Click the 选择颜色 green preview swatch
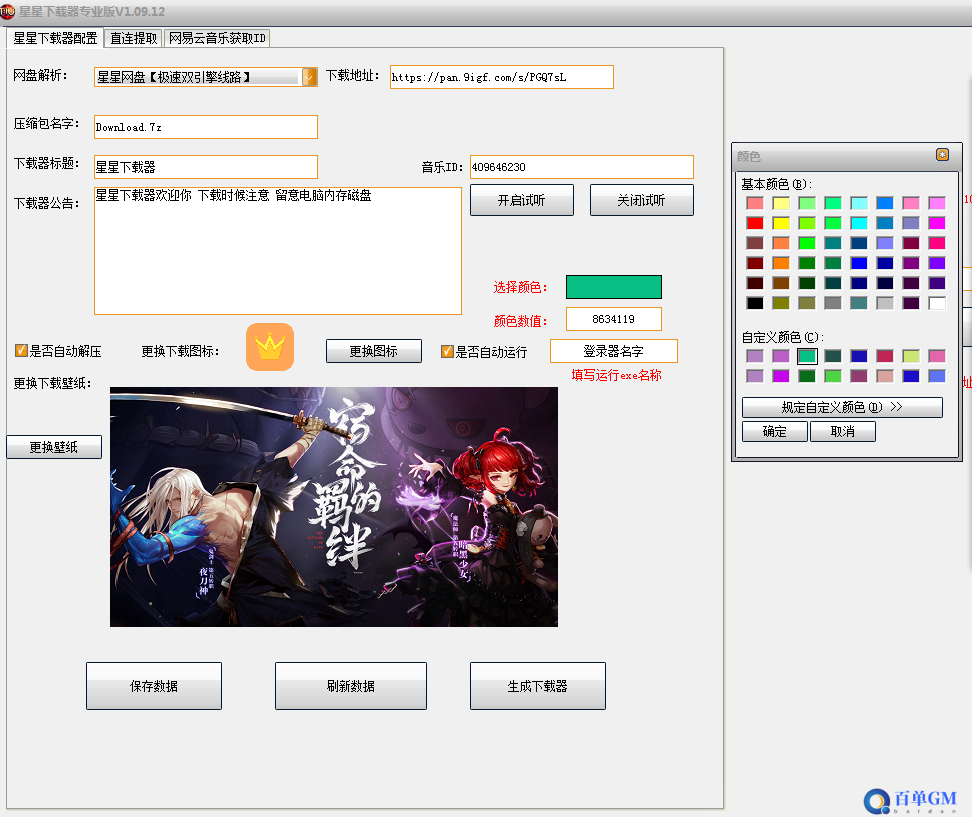Screen dimensions: 972x817 point(614,287)
